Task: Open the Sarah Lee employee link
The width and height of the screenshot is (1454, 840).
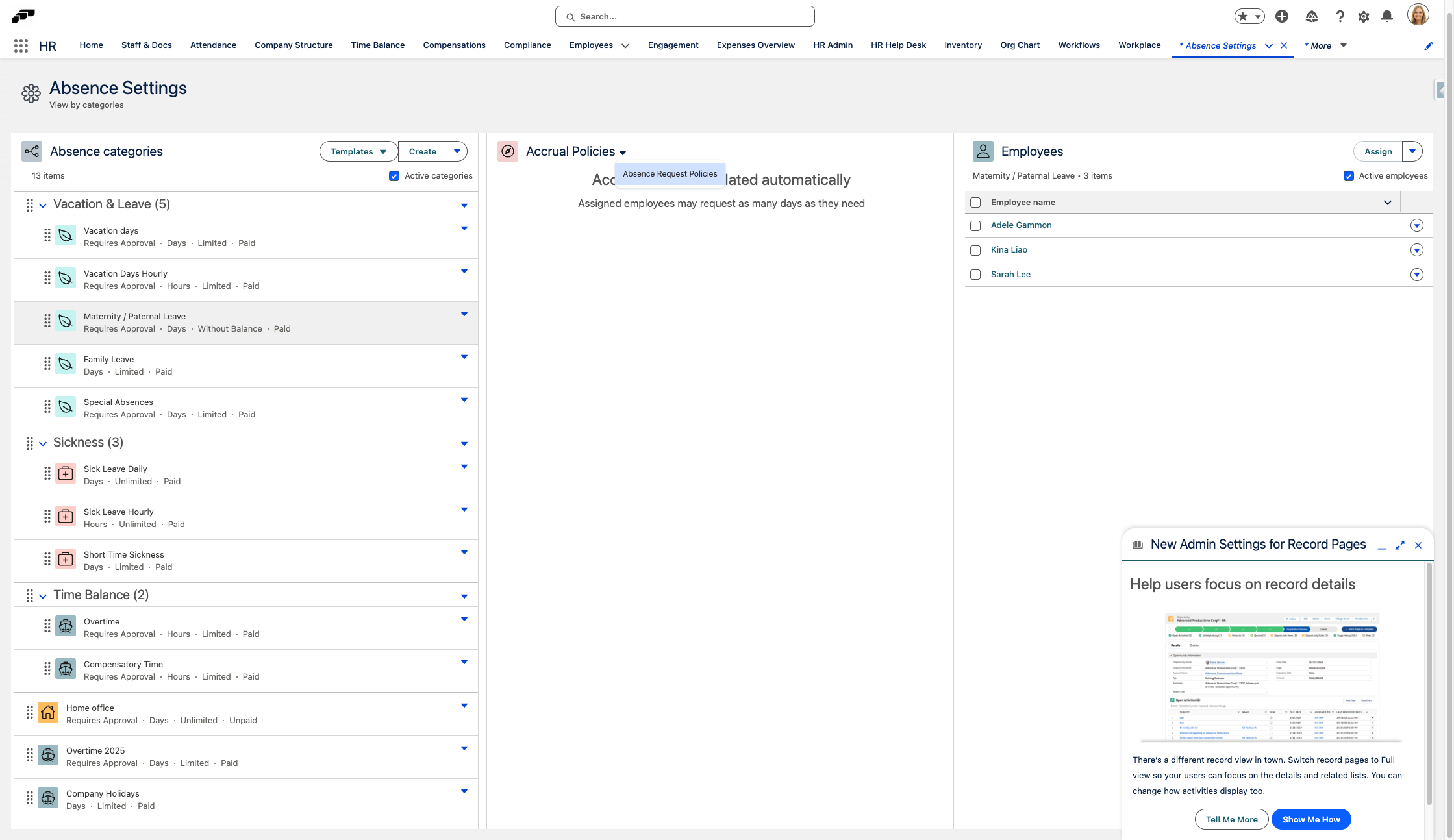Action: 1010,274
